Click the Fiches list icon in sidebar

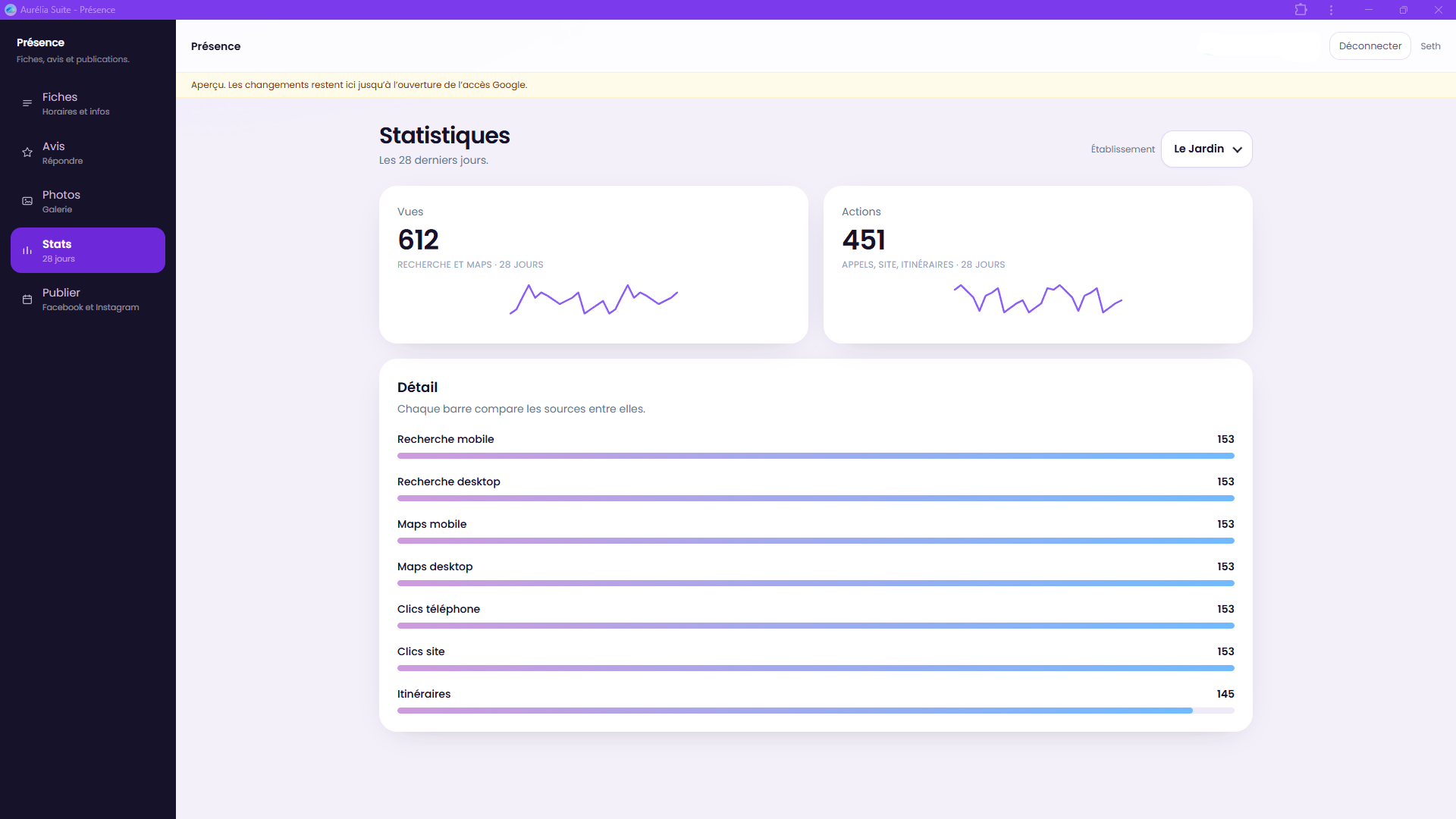(x=27, y=104)
